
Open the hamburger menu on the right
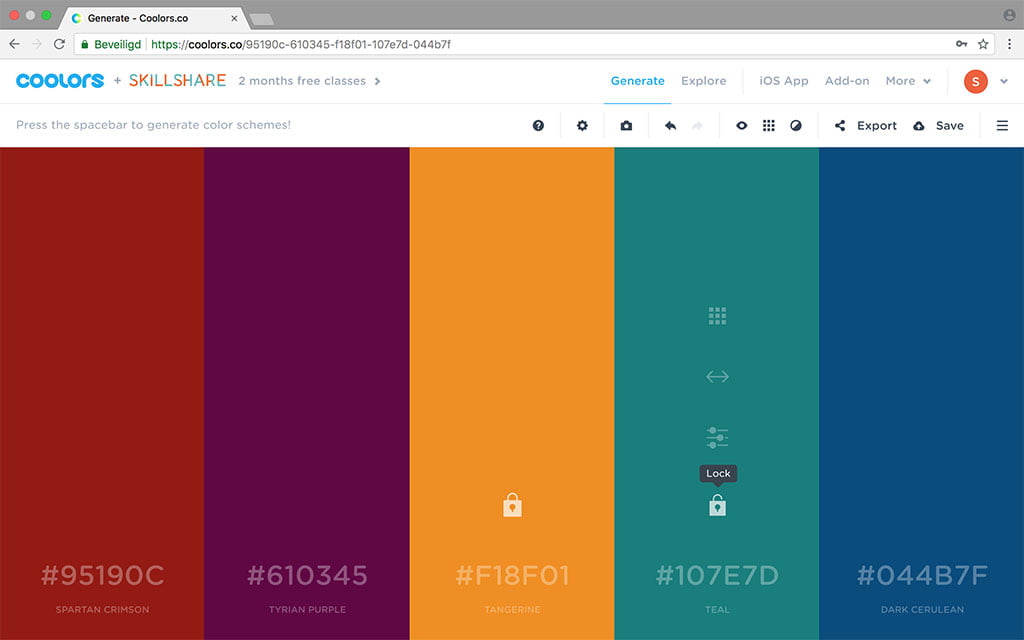coord(1002,126)
